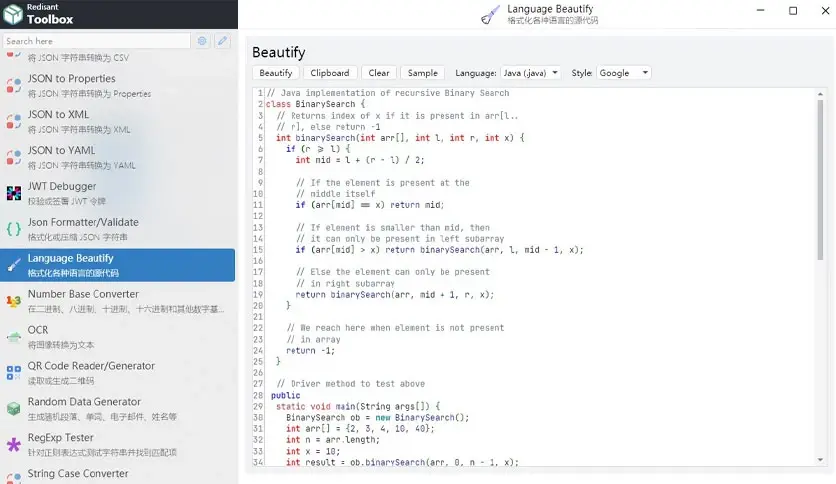Viewport: 836px width, 484px height.
Task: Open the Style Google dropdown
Action: (x=624, y=73)
